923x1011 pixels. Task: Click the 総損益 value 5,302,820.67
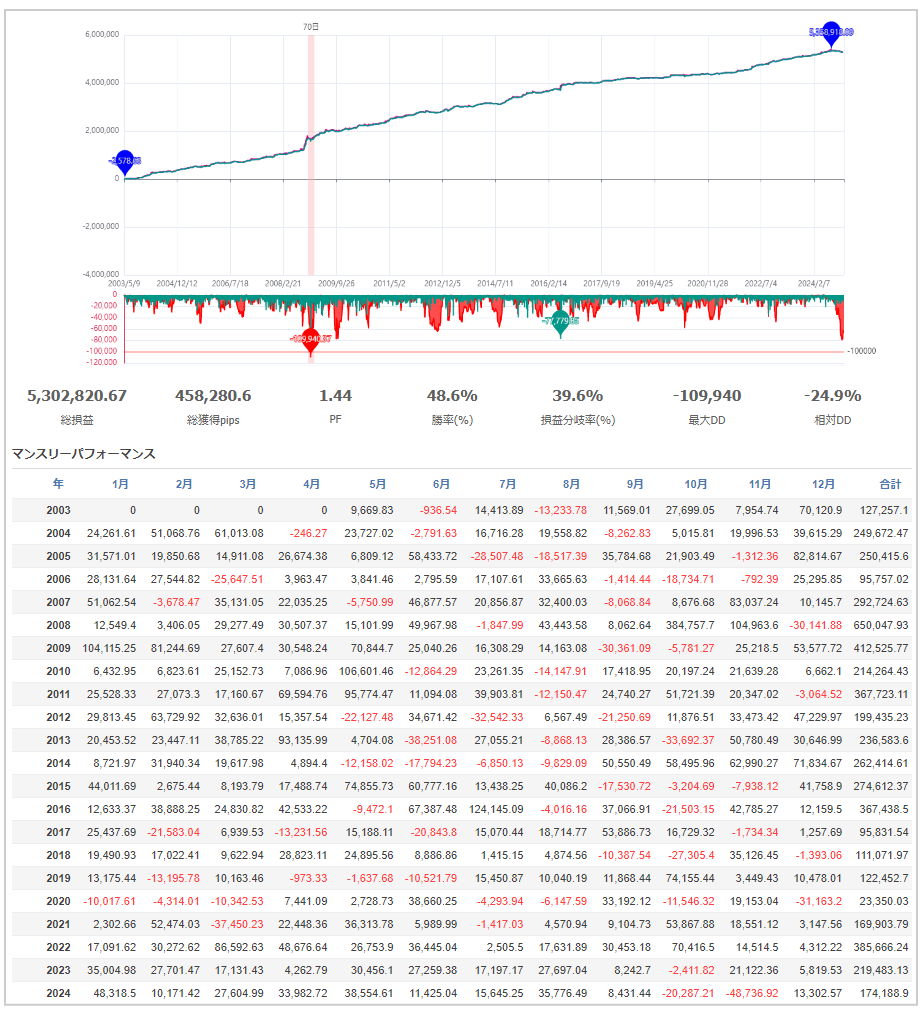click(77, 396)
